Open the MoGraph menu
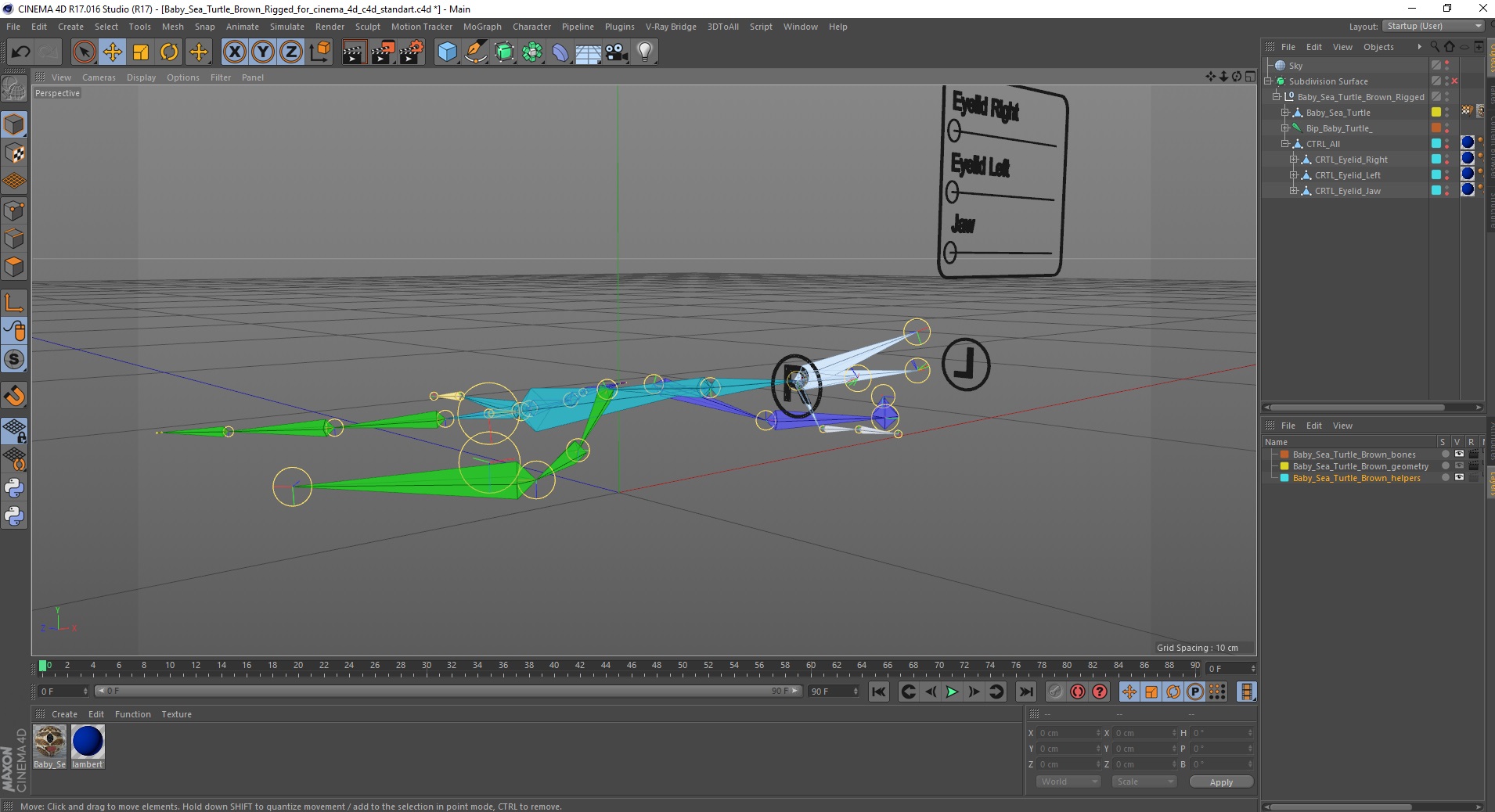The width and height of the screenshot is (1495, 812). click(482, 27)
